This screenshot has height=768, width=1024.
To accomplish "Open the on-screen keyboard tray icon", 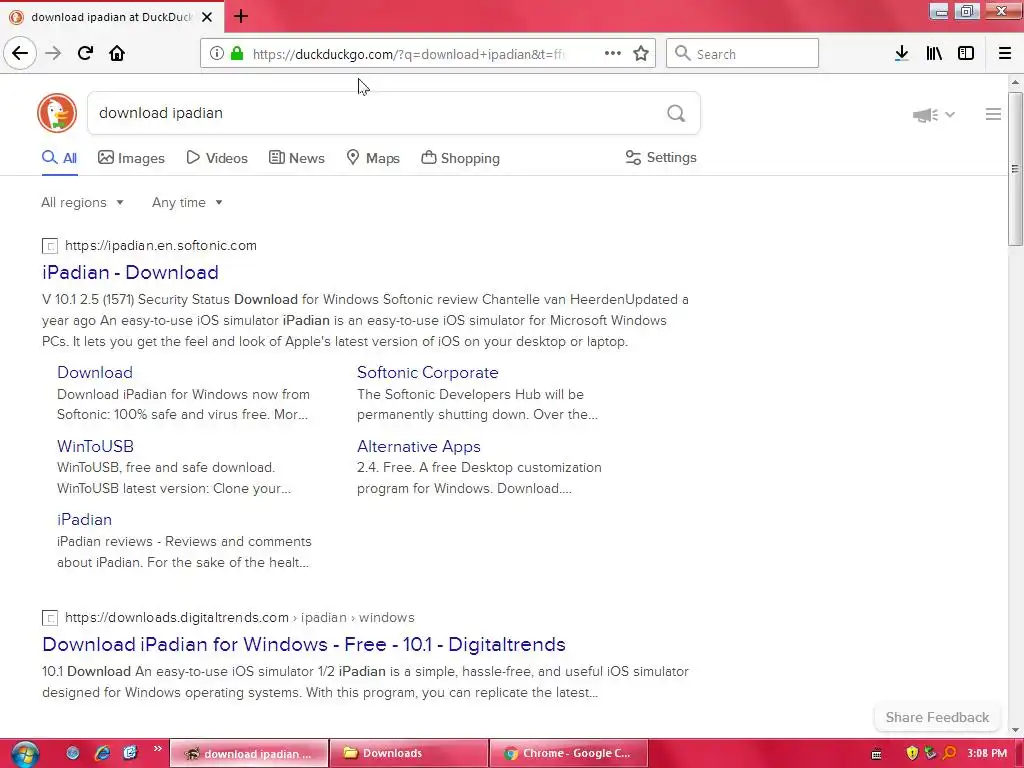I will click(x=877, y=754).
